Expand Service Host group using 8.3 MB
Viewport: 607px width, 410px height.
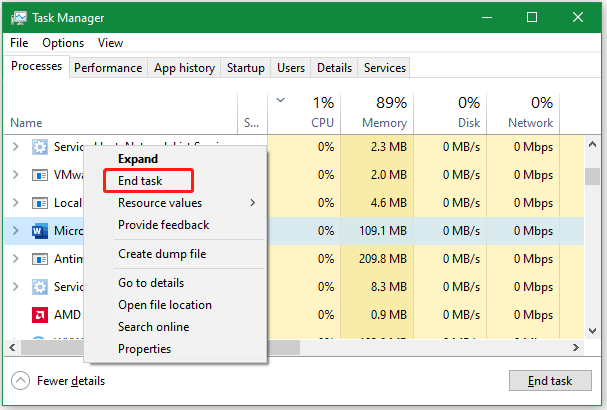click(15, 286)
